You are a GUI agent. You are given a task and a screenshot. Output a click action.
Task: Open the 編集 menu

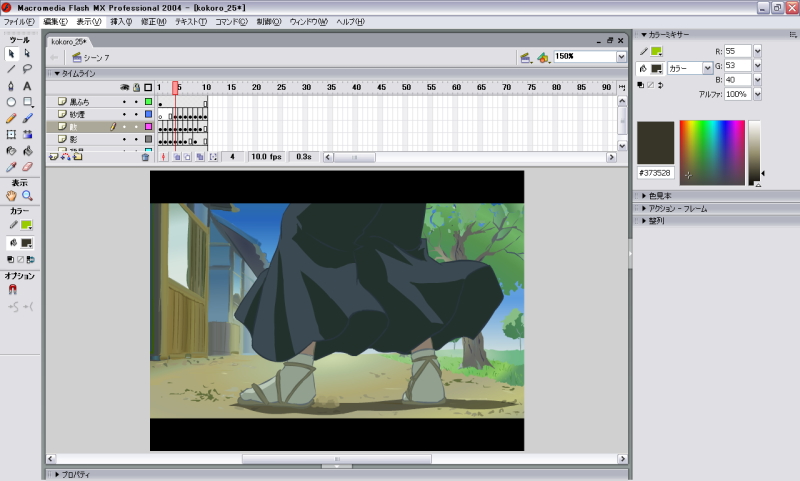coord(55,22)
